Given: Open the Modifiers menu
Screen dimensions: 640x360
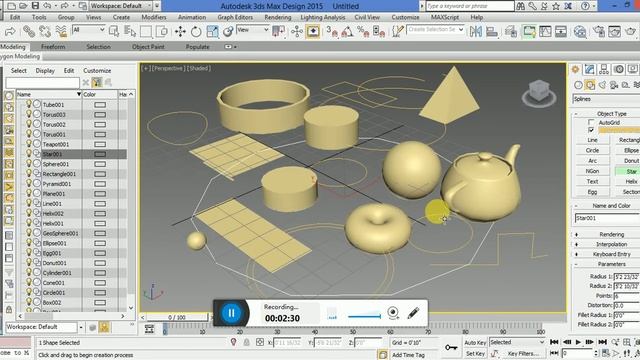Looking at the screenshot, I should point(153,17).
